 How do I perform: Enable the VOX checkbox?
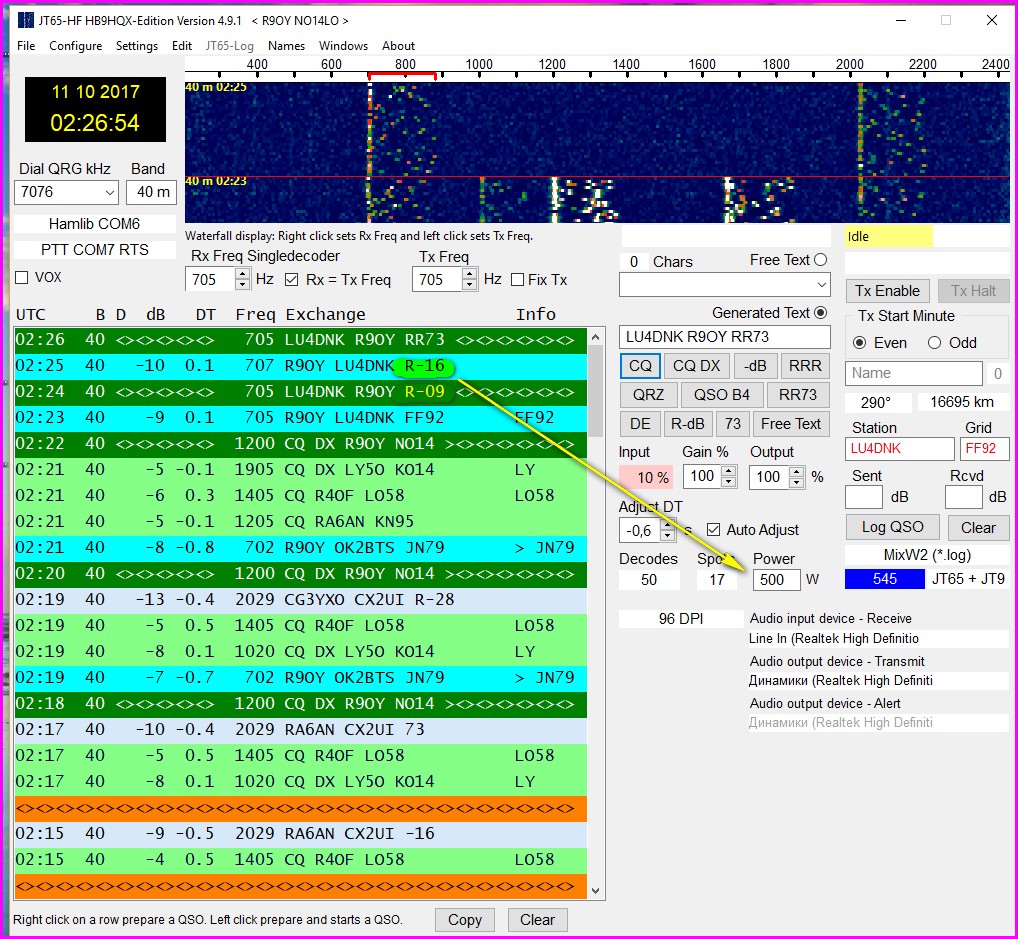tap(22, 278)
